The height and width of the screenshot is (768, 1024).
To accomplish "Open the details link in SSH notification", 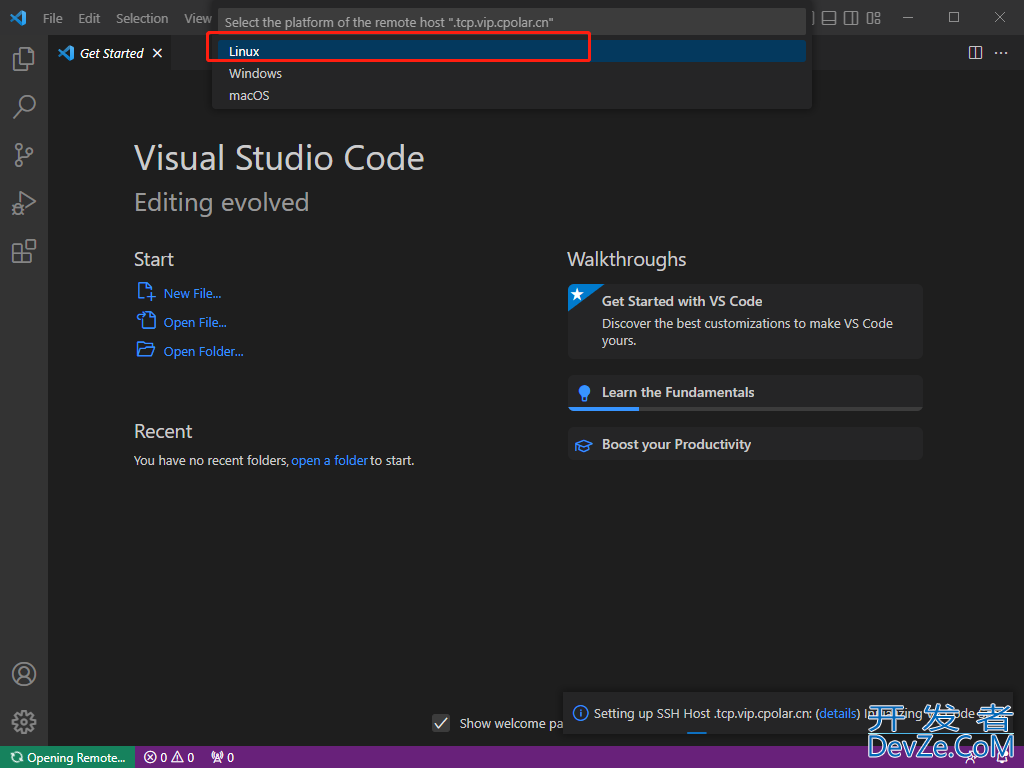I will point(837,713).
